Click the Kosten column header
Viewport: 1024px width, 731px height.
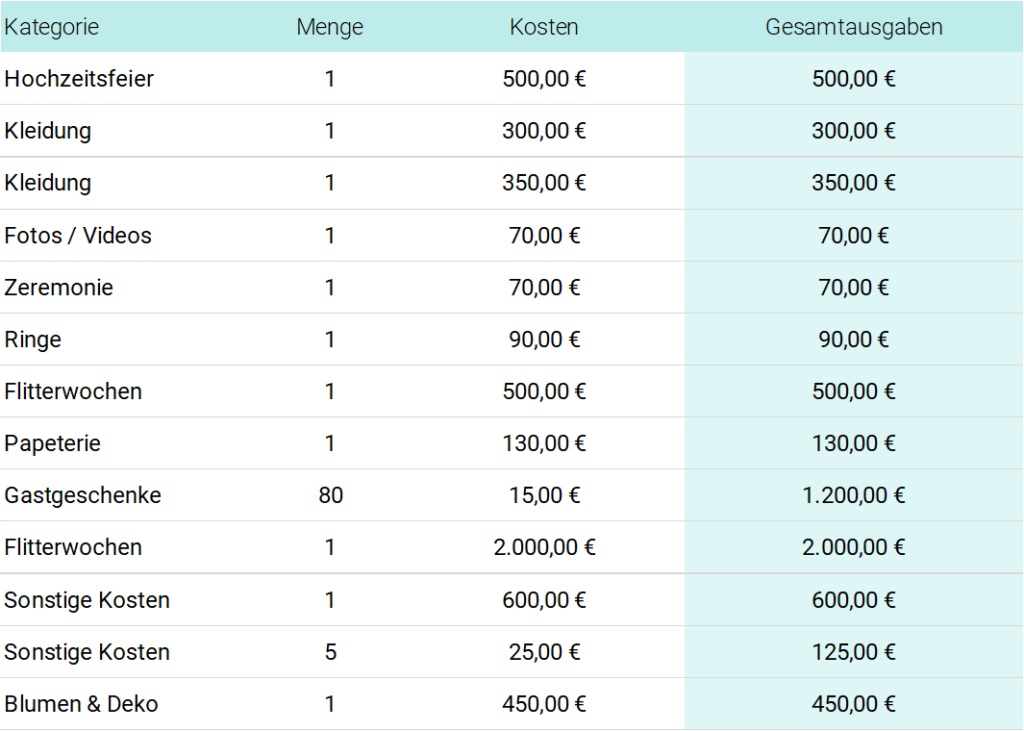(544, 27)
